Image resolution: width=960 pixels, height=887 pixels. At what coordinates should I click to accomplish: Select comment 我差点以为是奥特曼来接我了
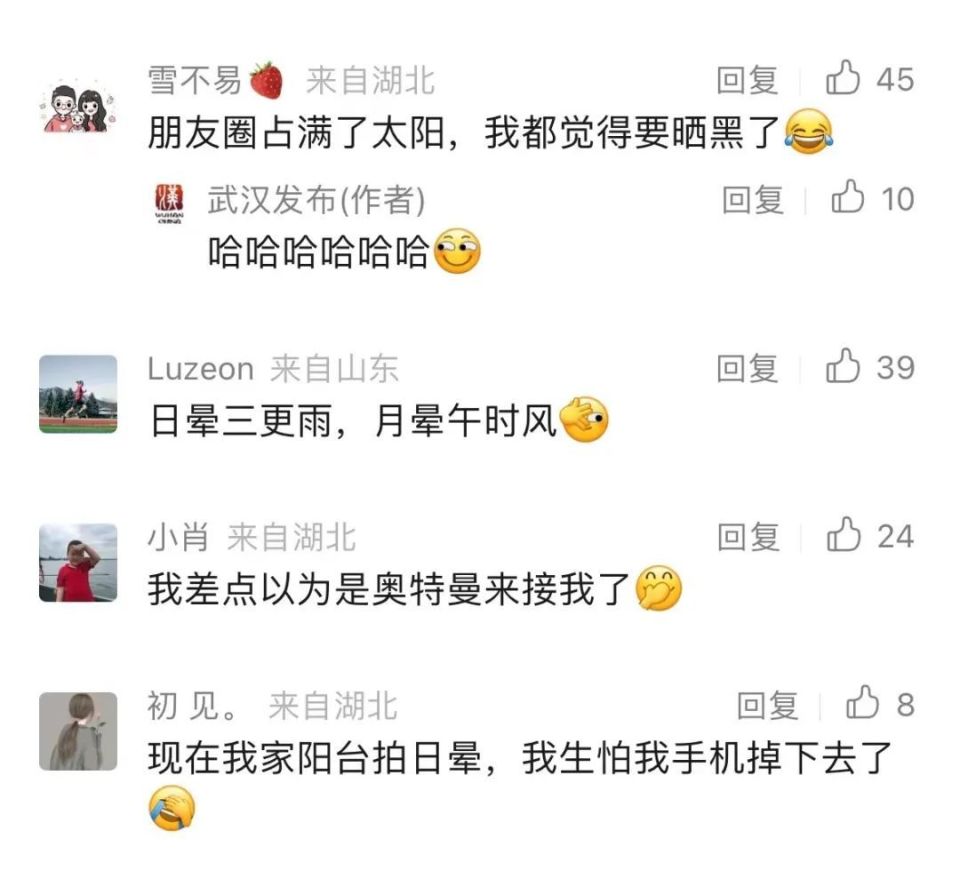click(389, 589)
